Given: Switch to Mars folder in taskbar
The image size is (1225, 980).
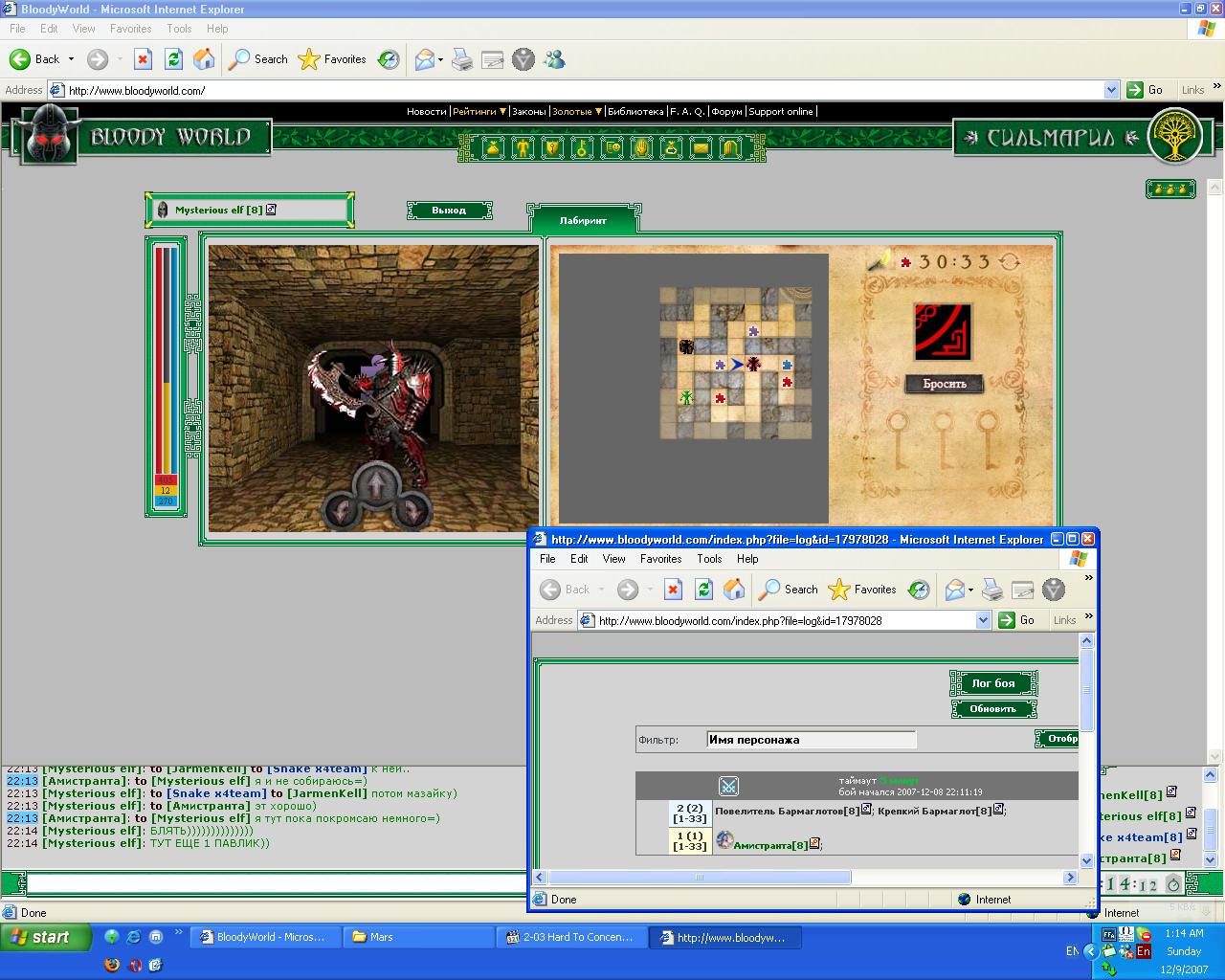Looking at the screenshot, I should (418, 938).
